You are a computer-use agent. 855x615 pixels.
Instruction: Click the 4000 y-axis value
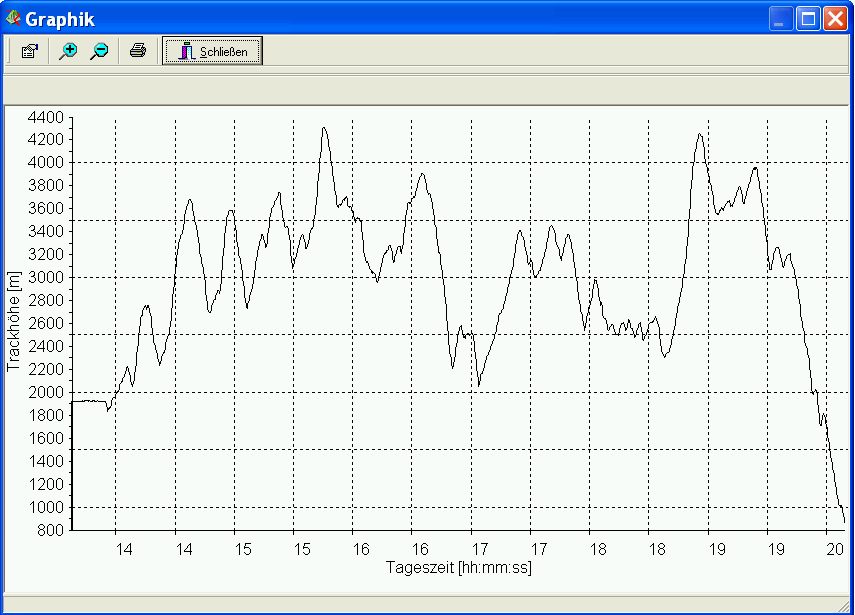pyautogui.click(x=45, y=162)
